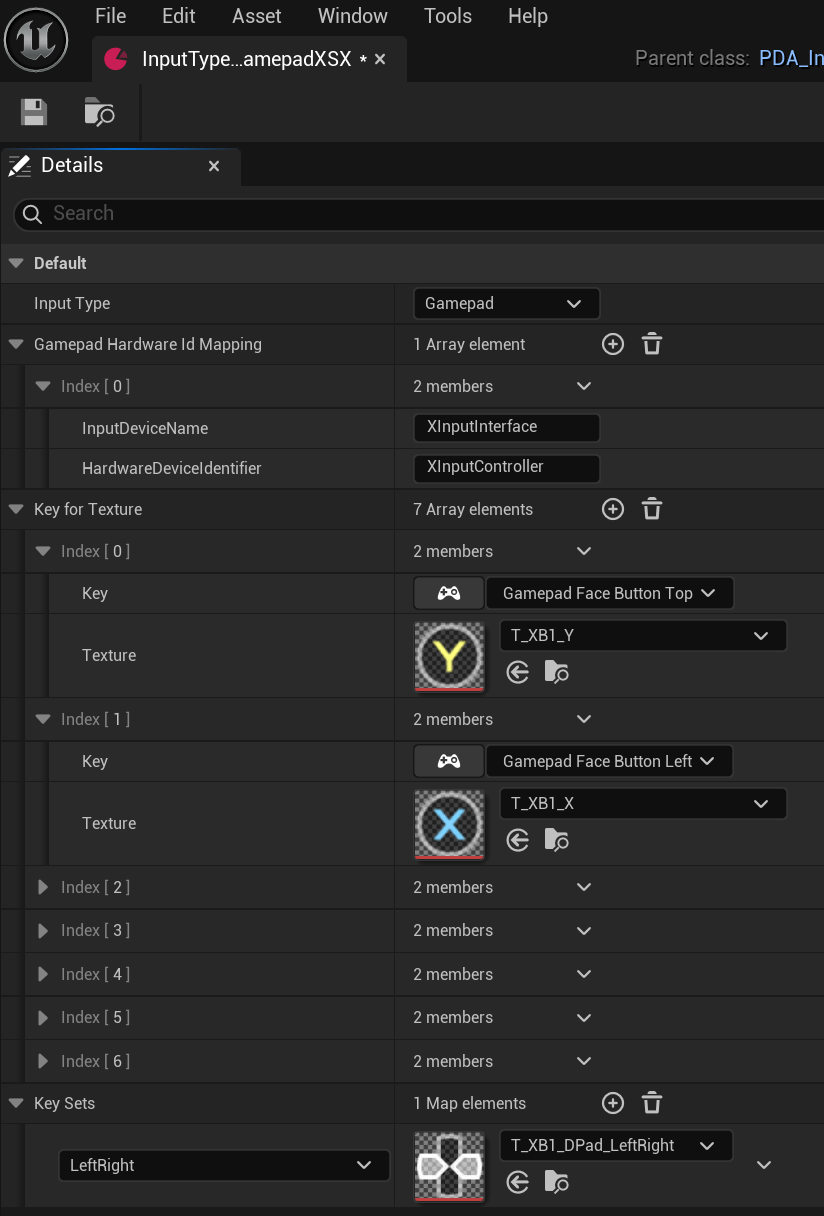
Task: Collapse the Default category section
Action: click(16, 263)
